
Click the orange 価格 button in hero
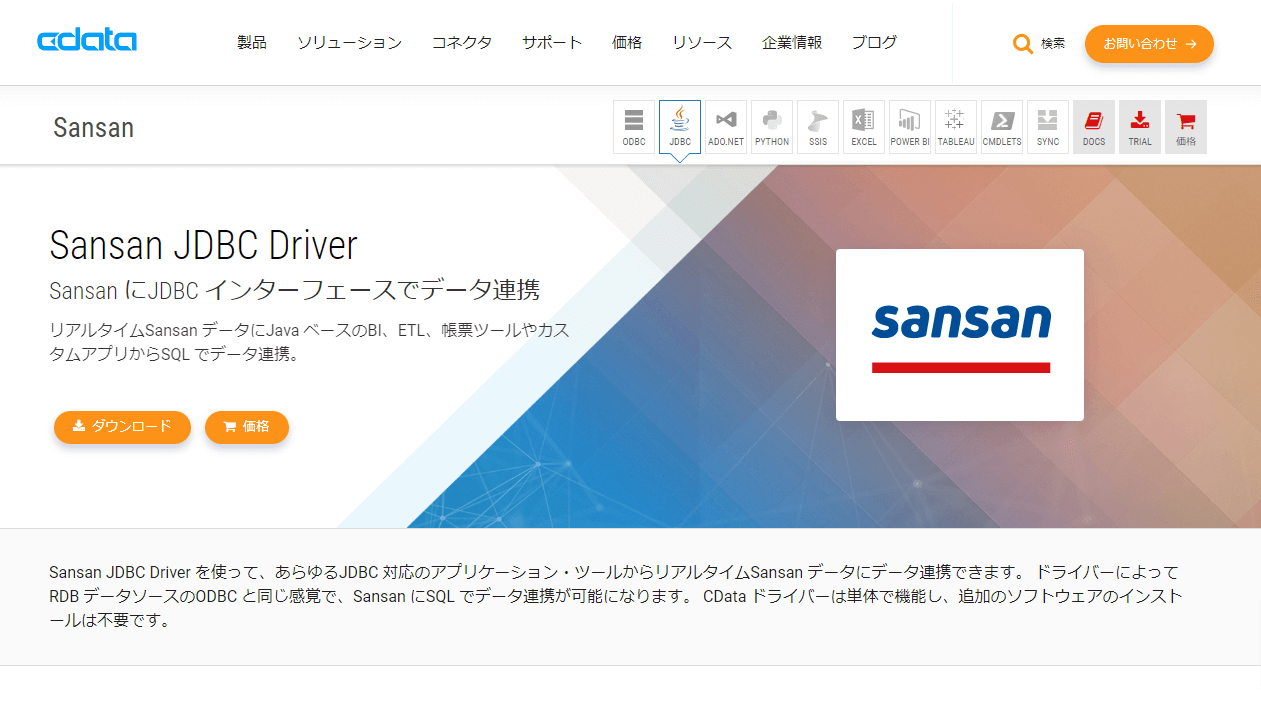coord(247,427)
